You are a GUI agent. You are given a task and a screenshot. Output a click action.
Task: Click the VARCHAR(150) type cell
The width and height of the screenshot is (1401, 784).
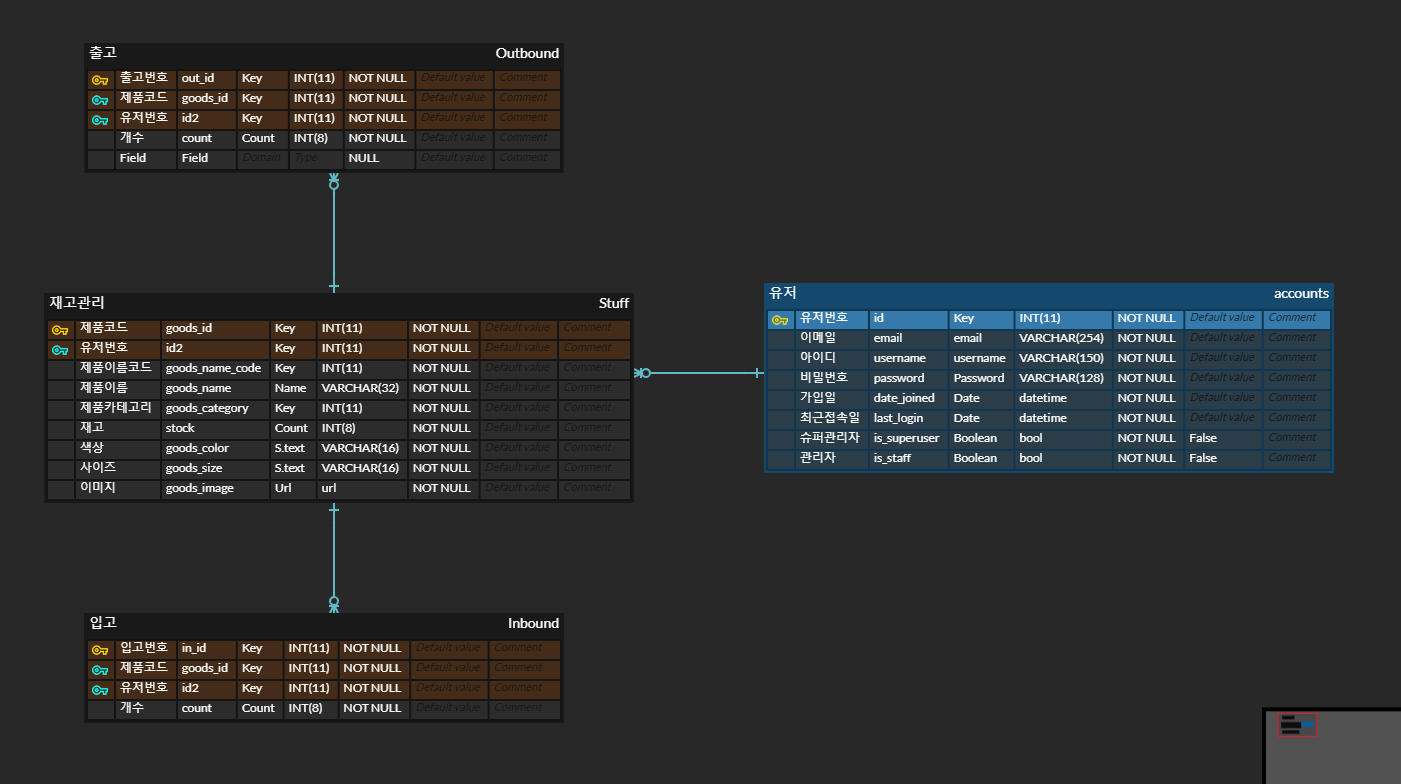point(1063,358)
